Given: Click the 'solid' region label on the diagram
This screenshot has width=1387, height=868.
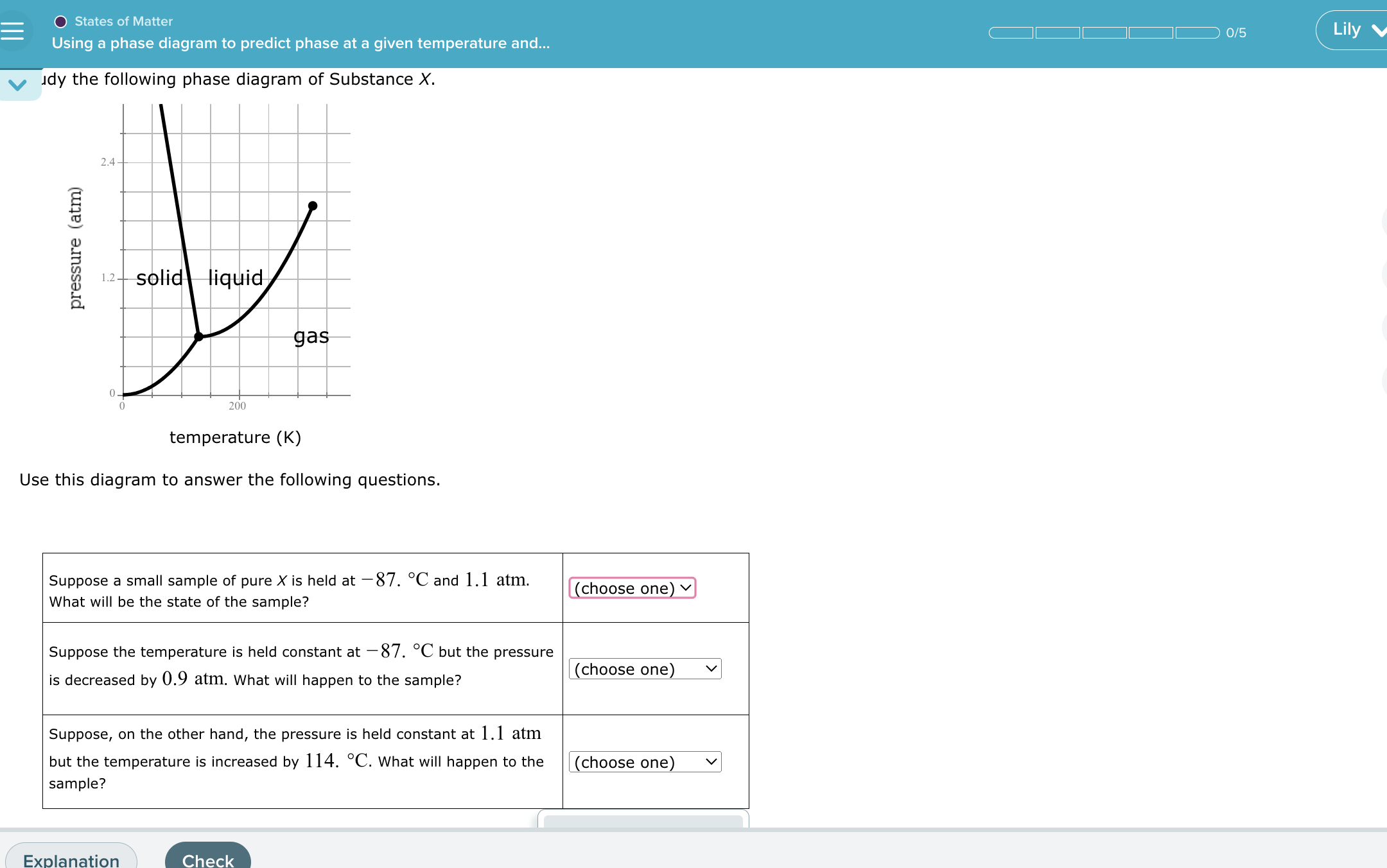Looking at the screenshot, I should tap(159, 277).
